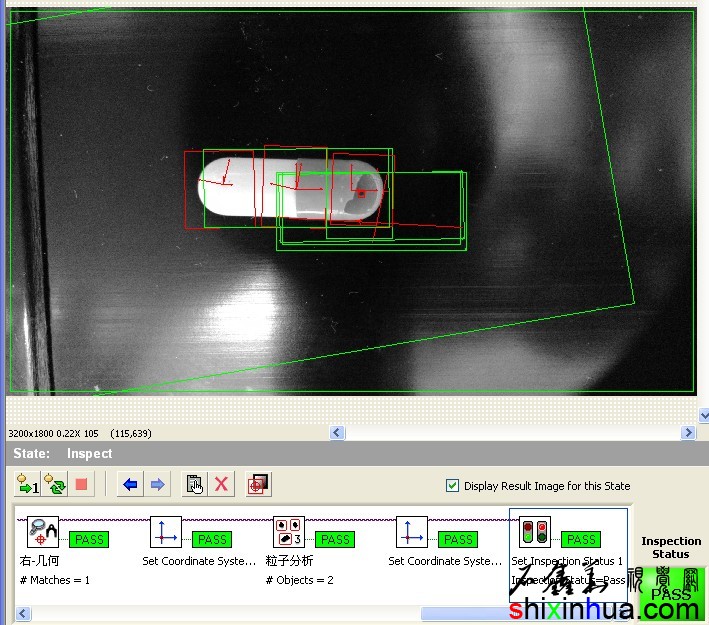Toggle Display Result Image for this State
This screenshot has width=709, height=625.
(454, 486)
